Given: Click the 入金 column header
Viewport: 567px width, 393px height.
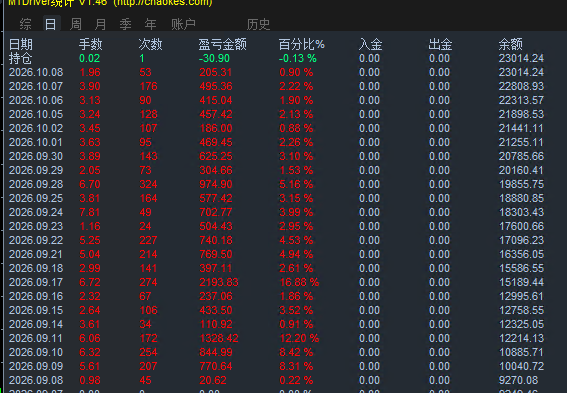Looking at the screenshot, I should (371, 44).
